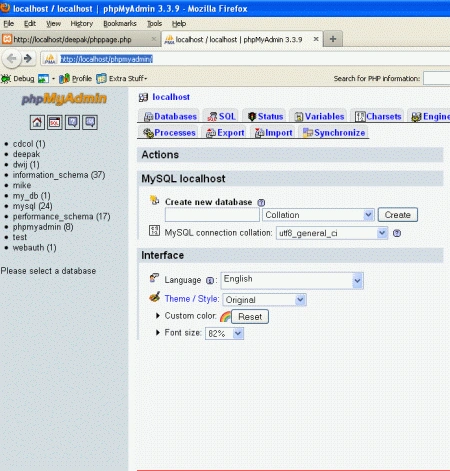Open the Import tab

tap(273, 133)
